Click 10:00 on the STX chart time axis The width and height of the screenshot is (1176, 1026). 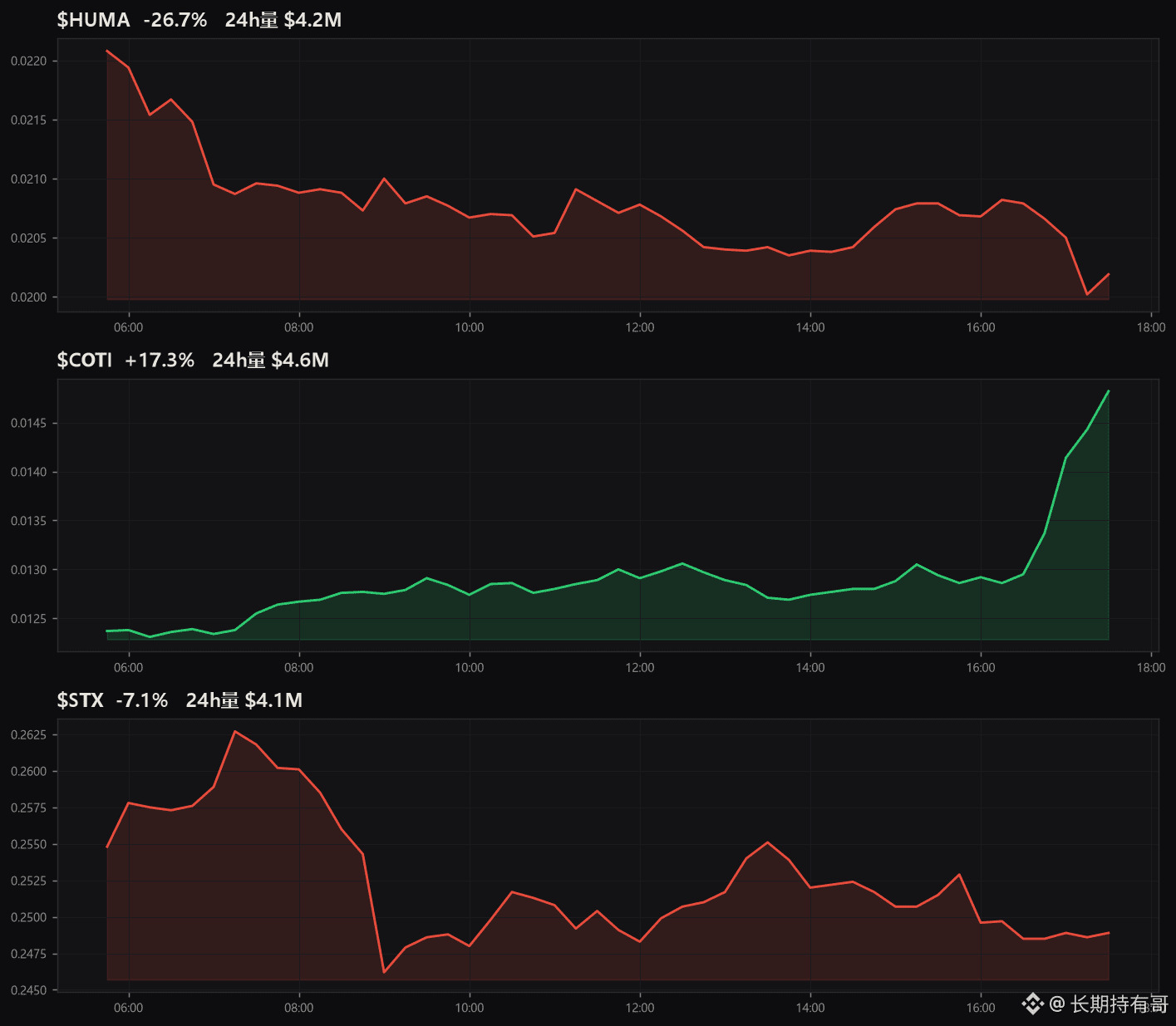(x=470, y=1008)
